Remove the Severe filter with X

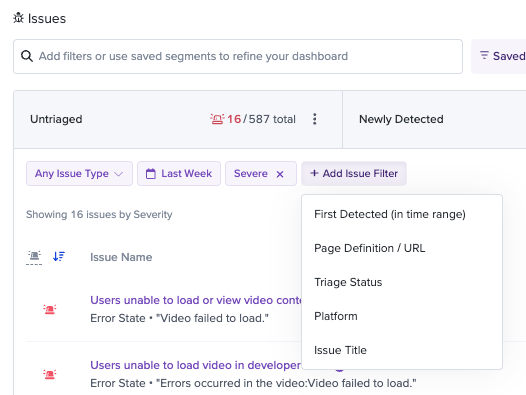280,174
